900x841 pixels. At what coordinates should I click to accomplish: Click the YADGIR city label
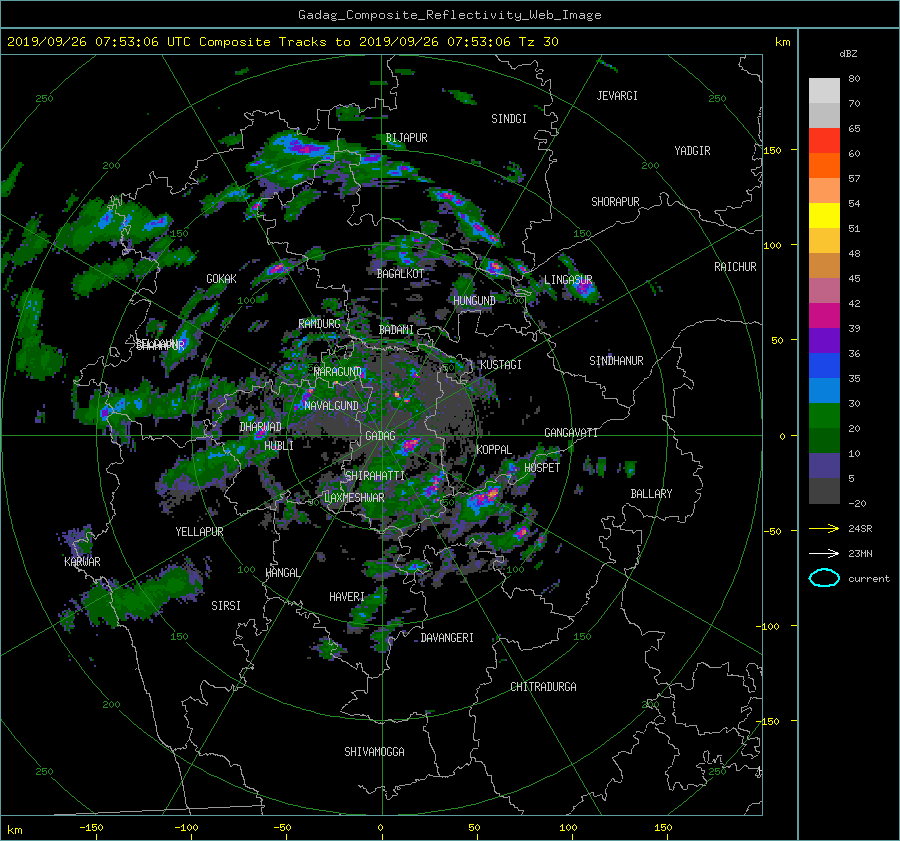692,151
